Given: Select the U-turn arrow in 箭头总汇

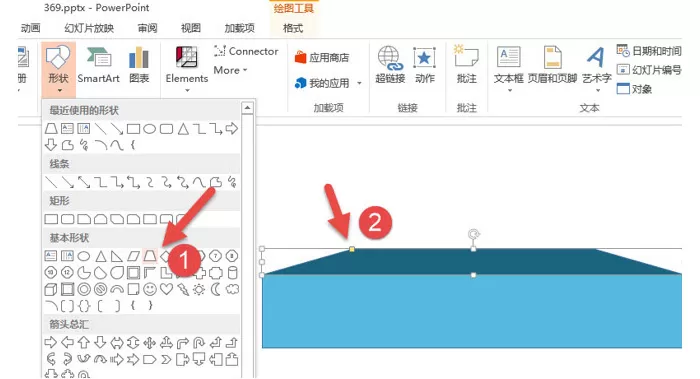Looking at the screenshot, I should point(199,342).
